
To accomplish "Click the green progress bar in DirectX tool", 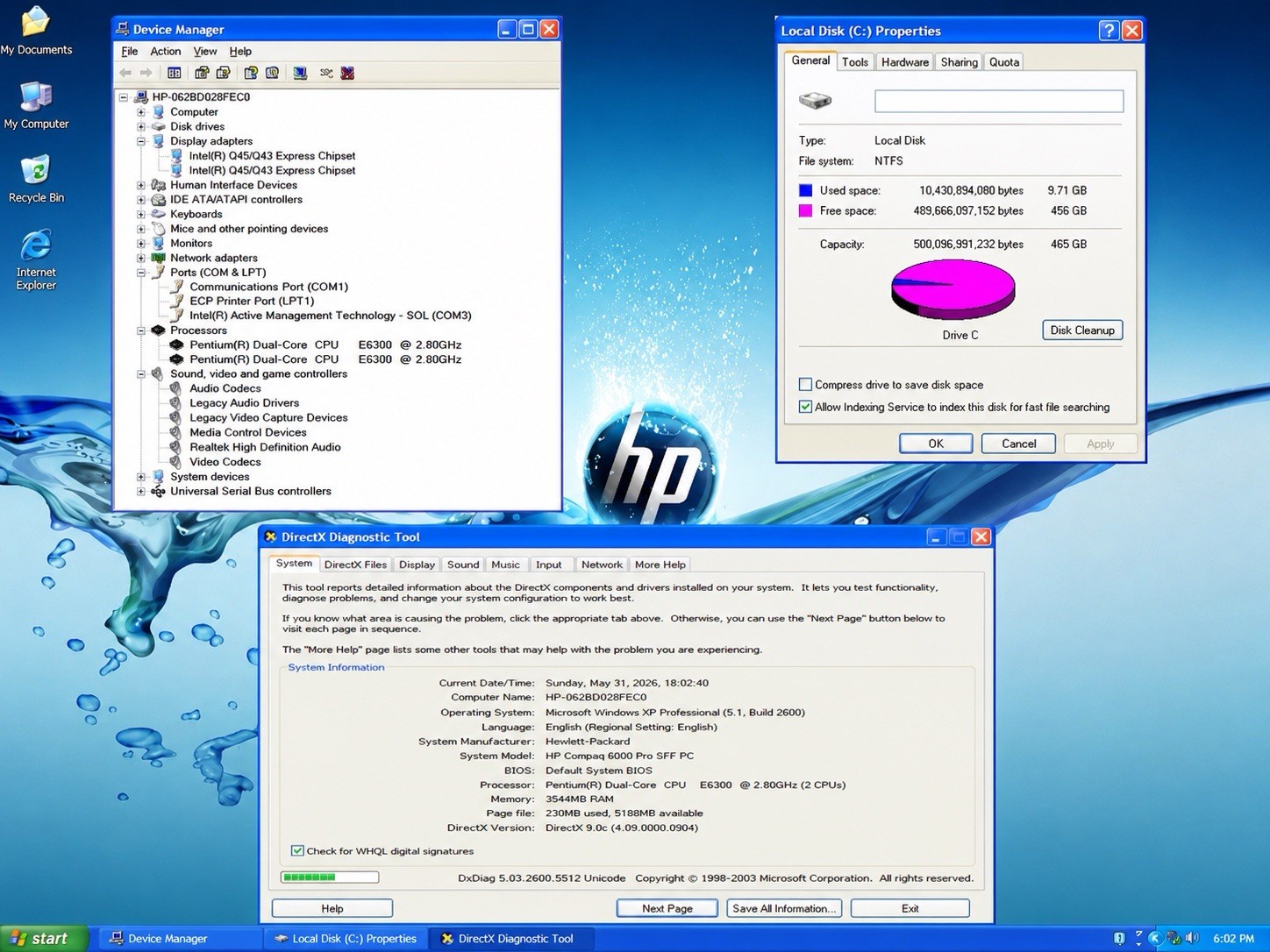I will tap(330, 877).
